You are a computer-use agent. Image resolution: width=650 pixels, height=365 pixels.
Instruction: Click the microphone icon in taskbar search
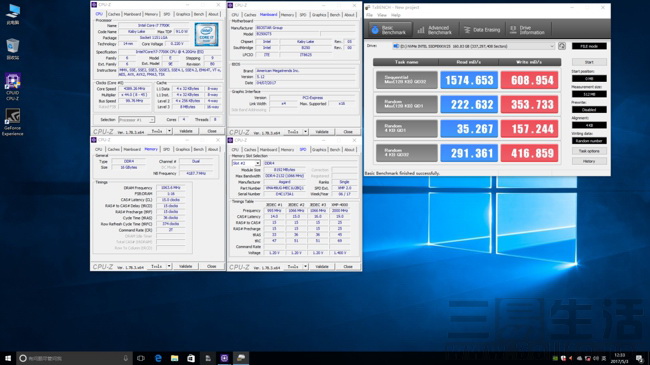(x=126, y=358)
